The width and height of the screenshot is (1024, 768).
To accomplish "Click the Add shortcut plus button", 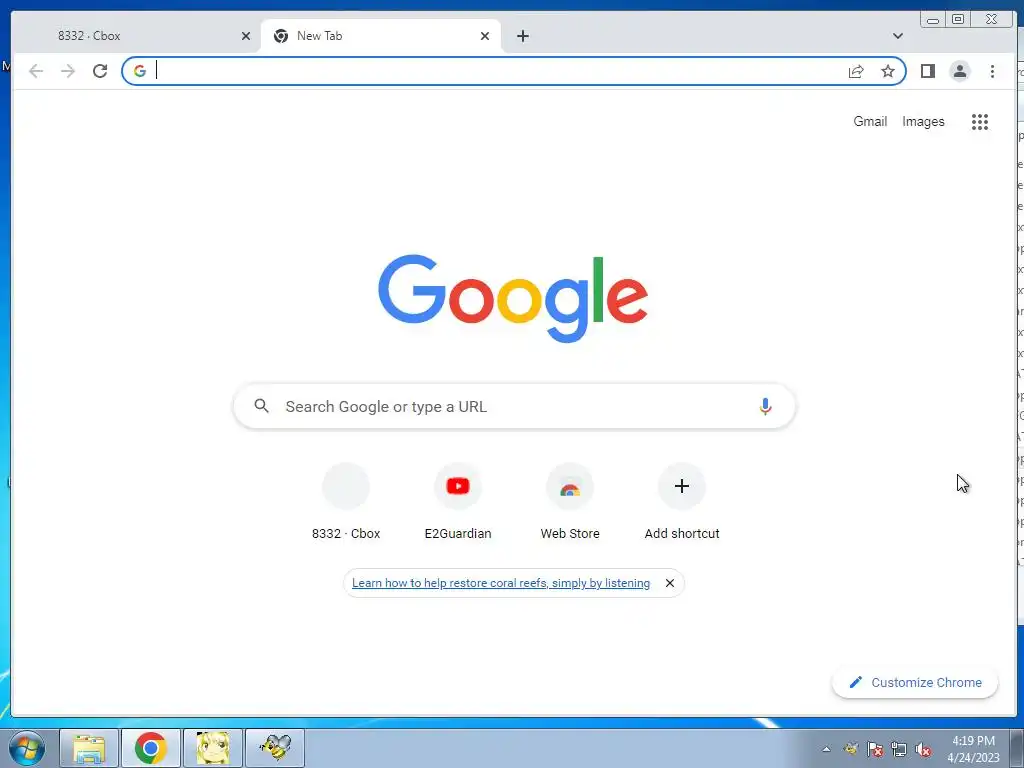I will (x=682, y=486).
